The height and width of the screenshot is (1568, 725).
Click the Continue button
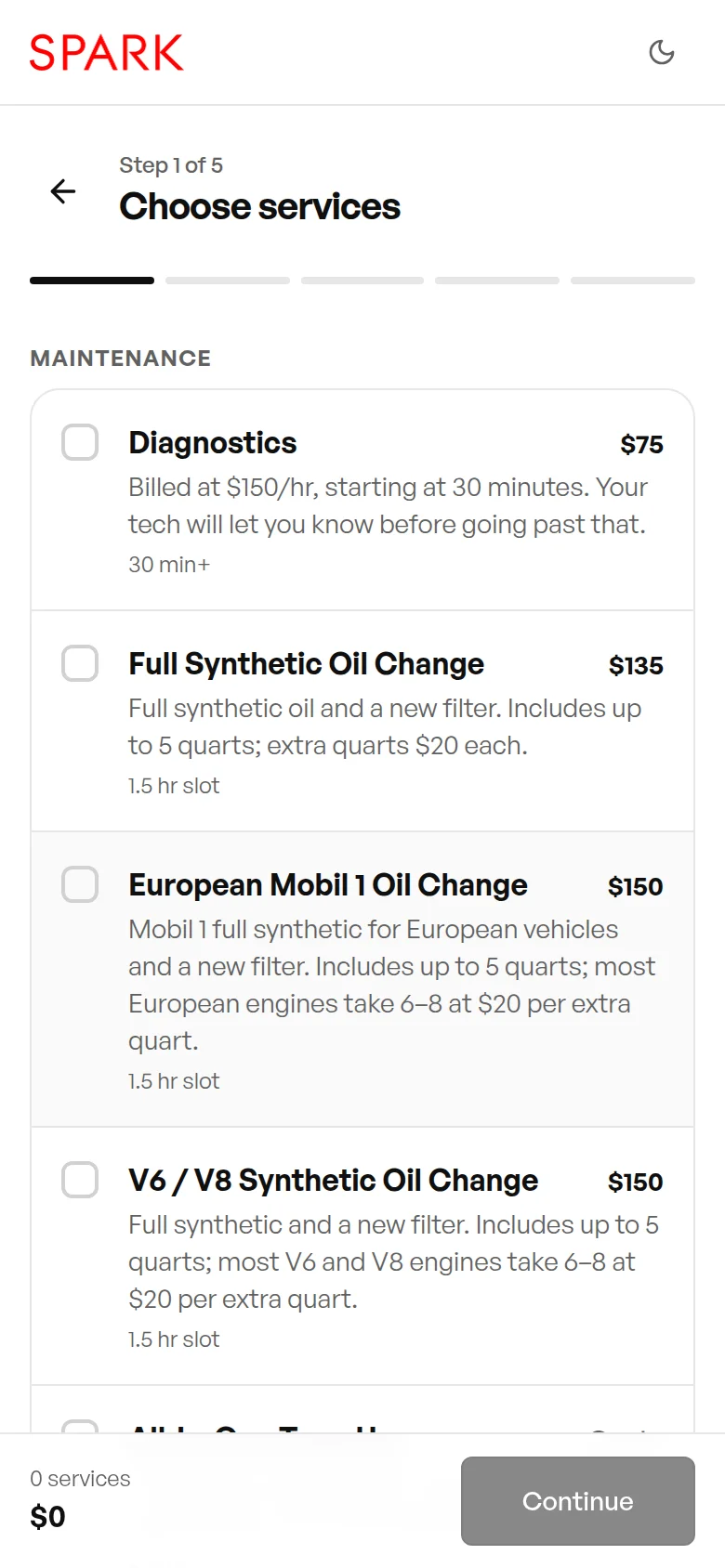click(578, 1501)
